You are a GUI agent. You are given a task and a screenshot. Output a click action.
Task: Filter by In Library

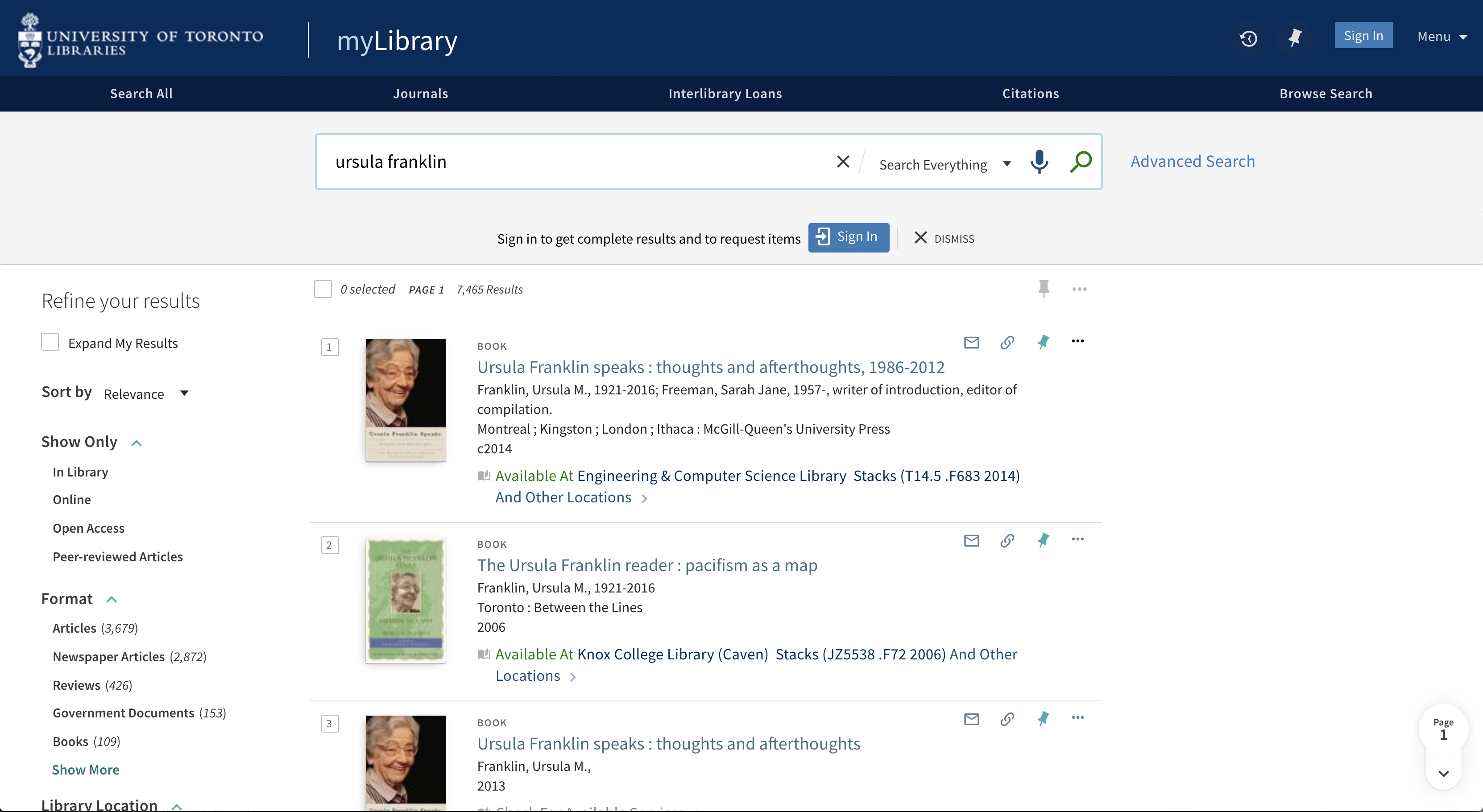(x=81, y=472)
